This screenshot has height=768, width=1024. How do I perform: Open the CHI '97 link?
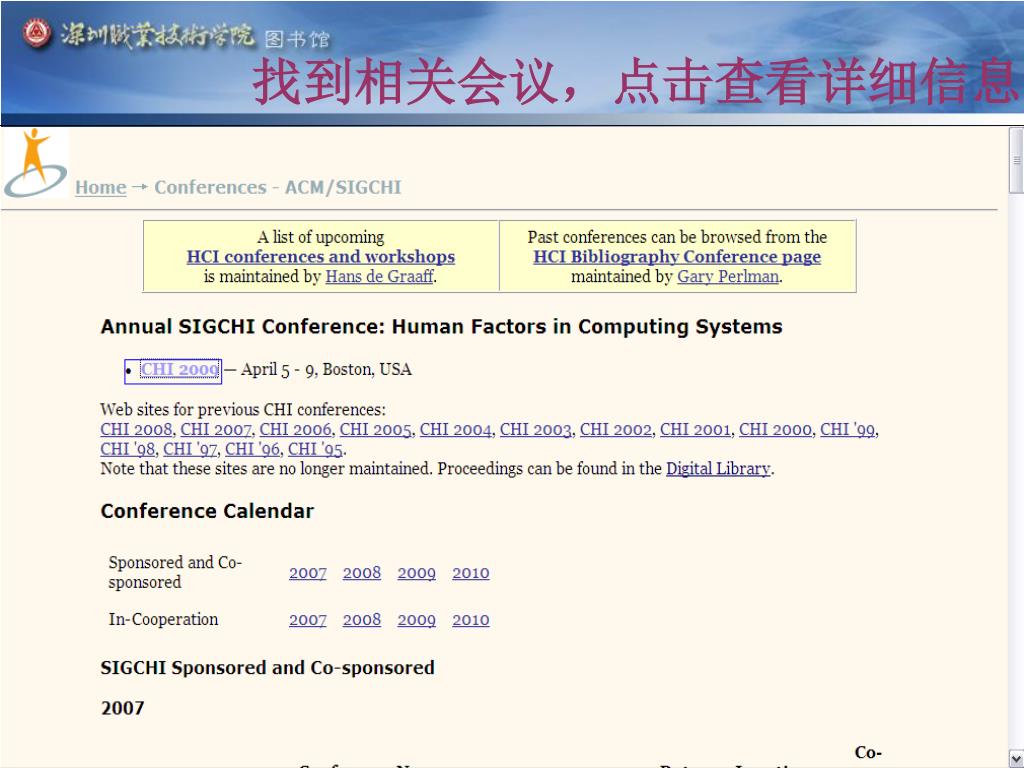(x=190, y=449)
